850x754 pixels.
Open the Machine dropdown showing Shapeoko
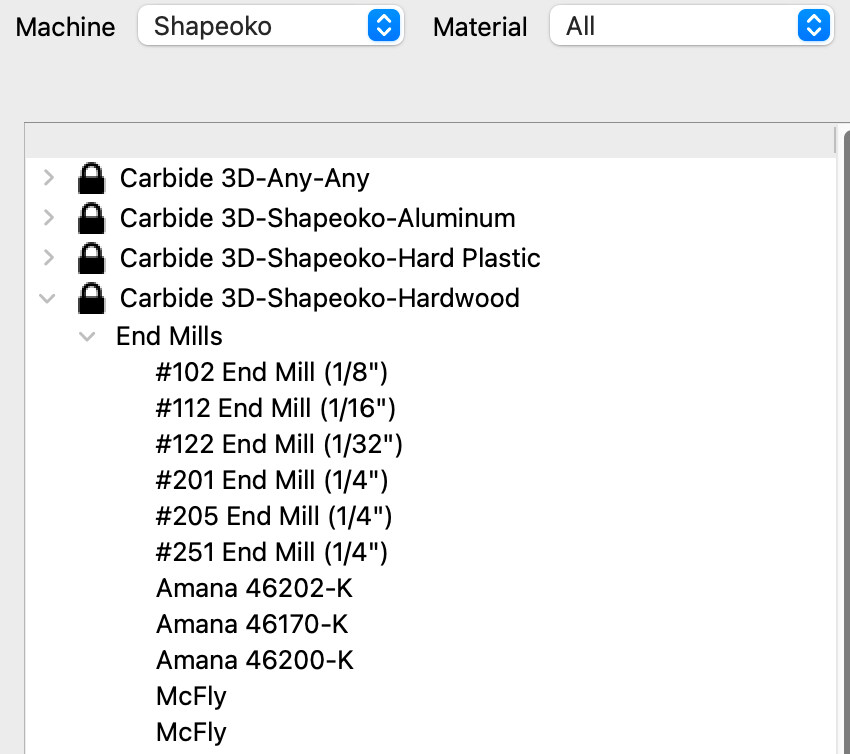(x=270, y=26)
